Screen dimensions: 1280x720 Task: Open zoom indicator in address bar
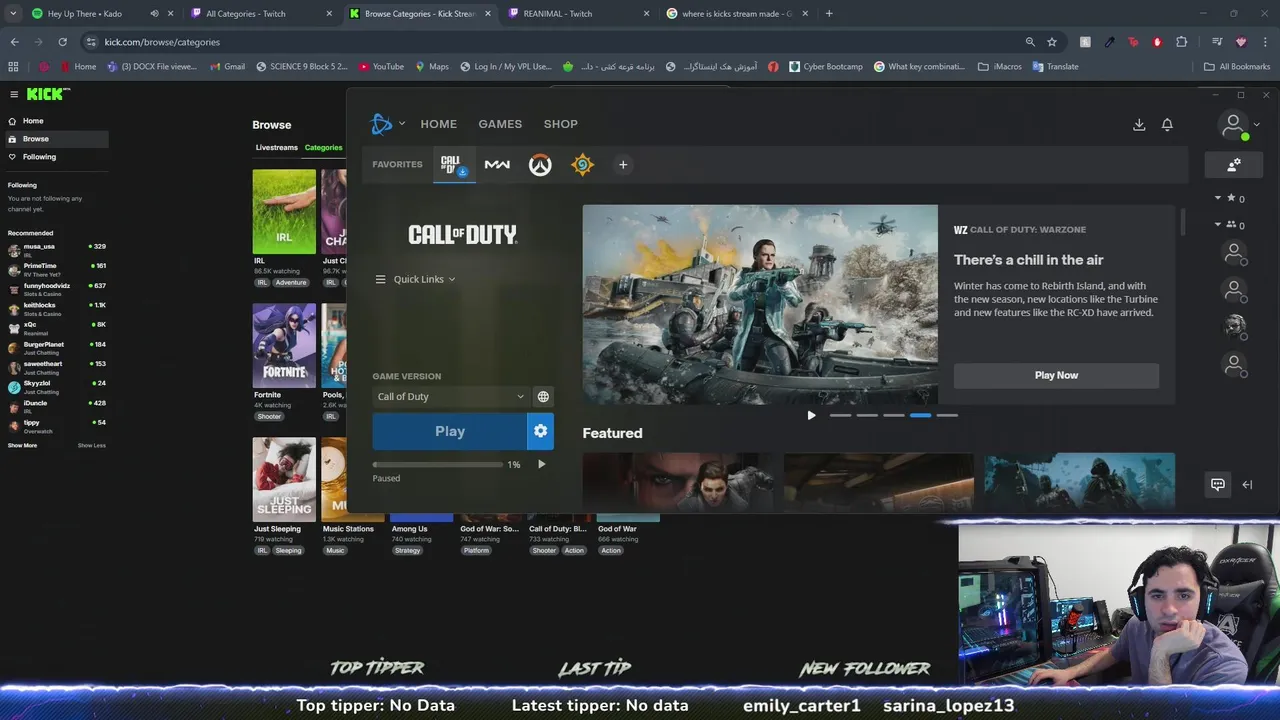[1030, 42]
